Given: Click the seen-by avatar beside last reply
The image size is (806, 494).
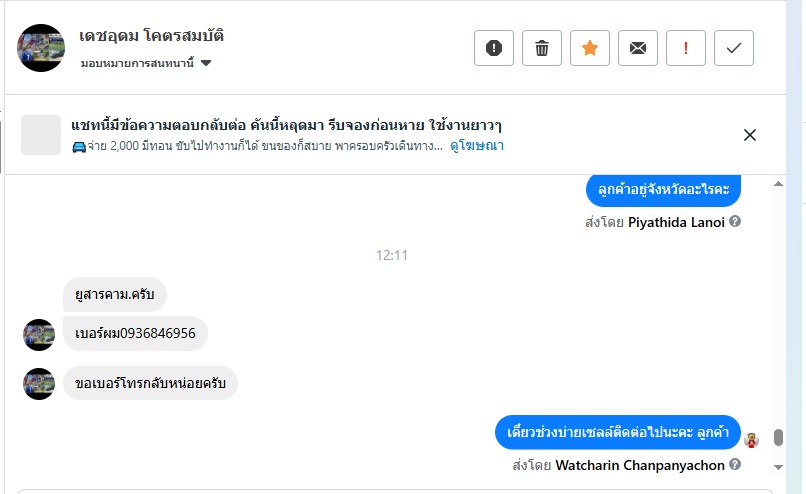Looking at the screenshot, I should [752, 439].
